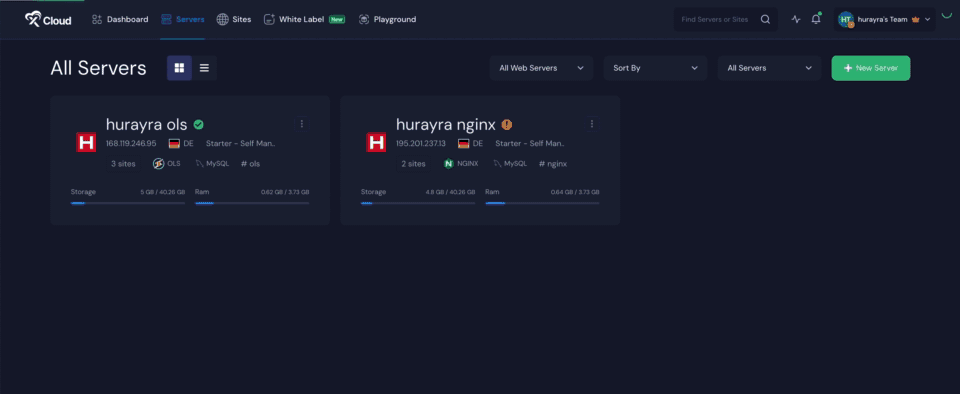Open the hurayra nginx server

click(446, 124)
